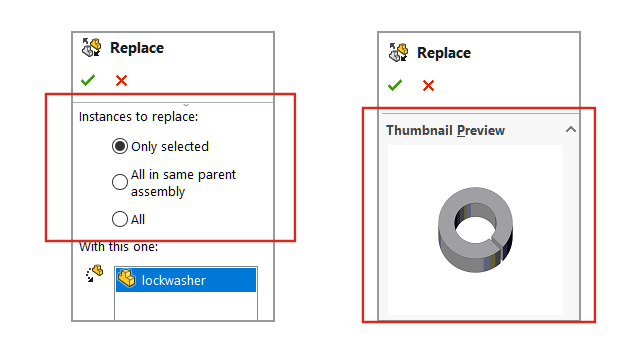The width and height of the screenshot is (640, 360).
Task: Collapse the Thumbnail Preview section with the chevron
Action: (571, 130)
